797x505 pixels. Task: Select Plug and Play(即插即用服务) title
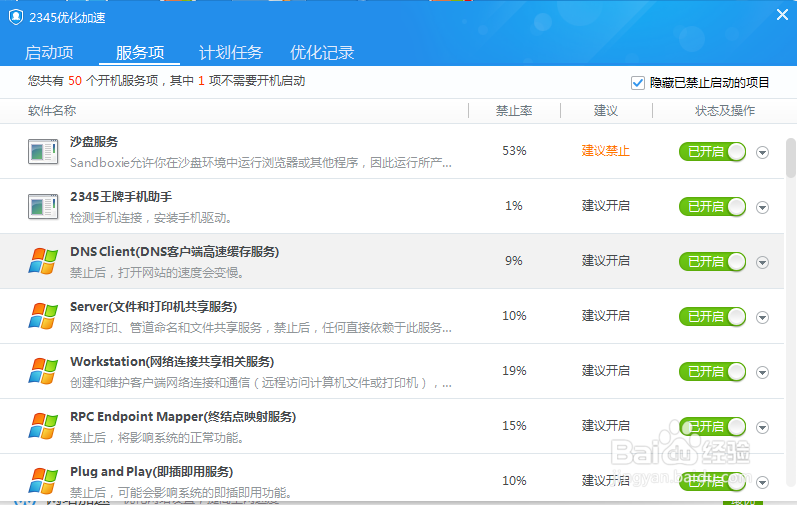pyautogui.click(x=151, y=471)
